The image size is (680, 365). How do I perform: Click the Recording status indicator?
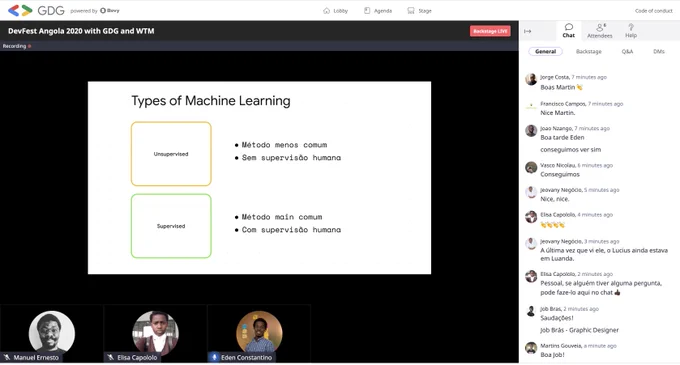17,46
